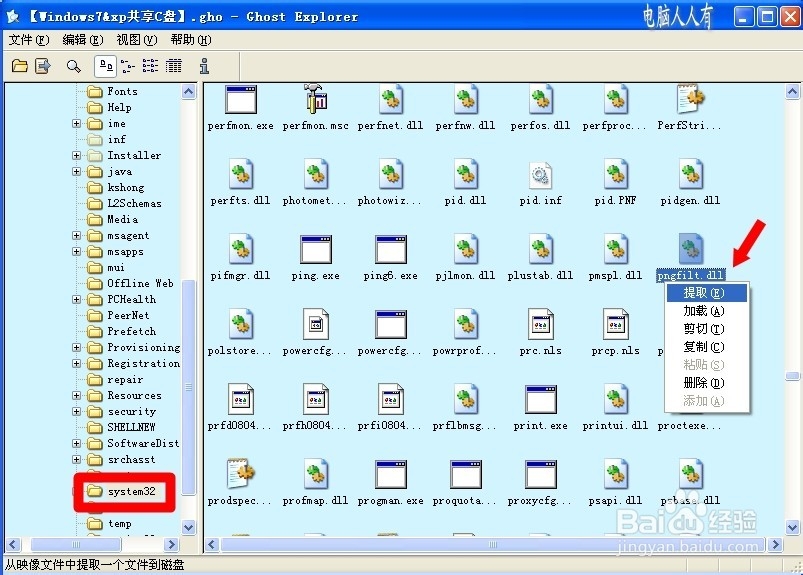Viewport: 803px width, 575px height.
Task: Select the PerfStri... file icon
Action: click(690, 99)
